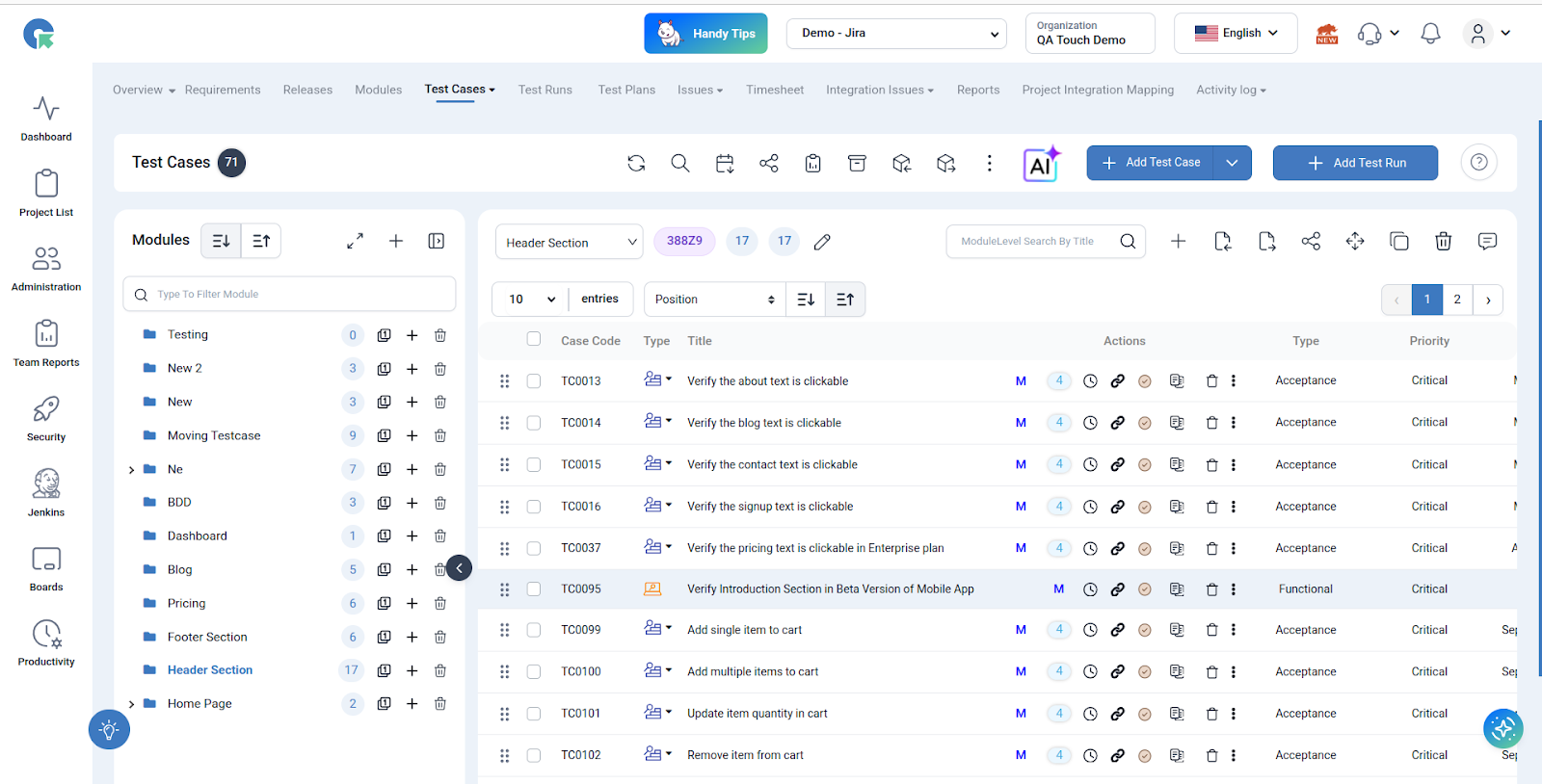Tick the checkbox for TC0095

point(534,589)
